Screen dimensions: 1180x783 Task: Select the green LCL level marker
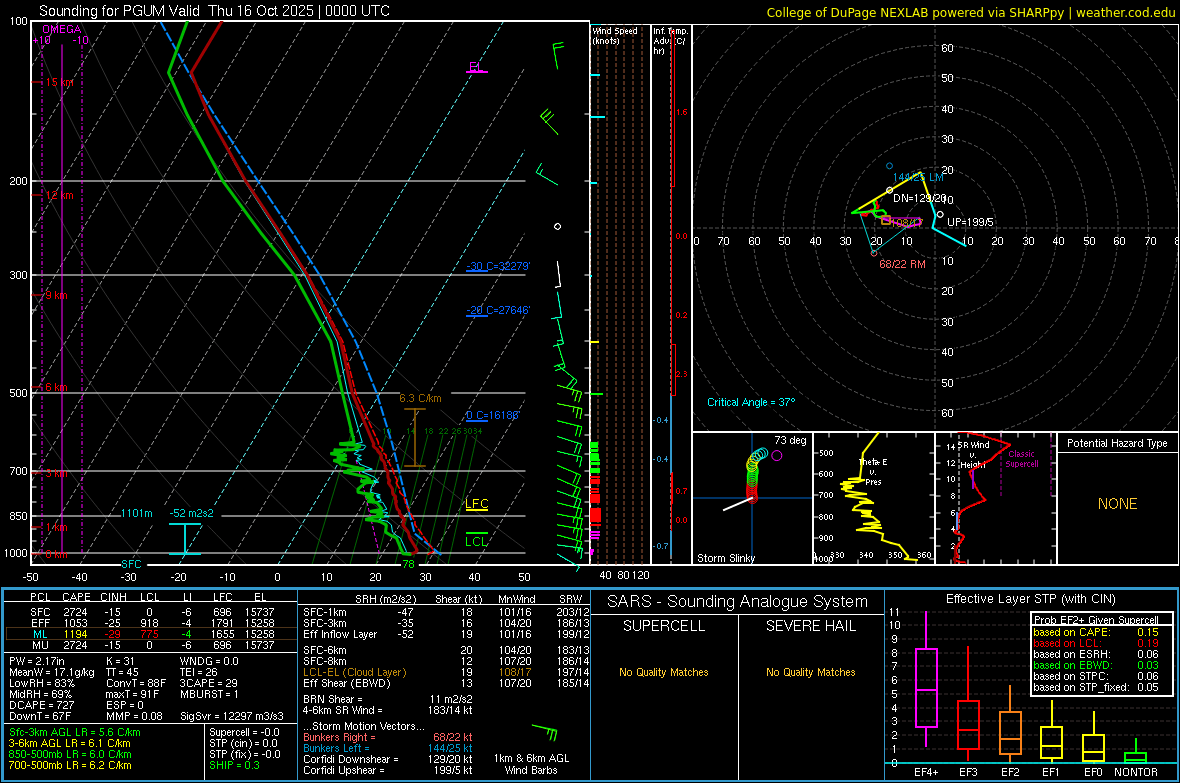pos(476,541)
